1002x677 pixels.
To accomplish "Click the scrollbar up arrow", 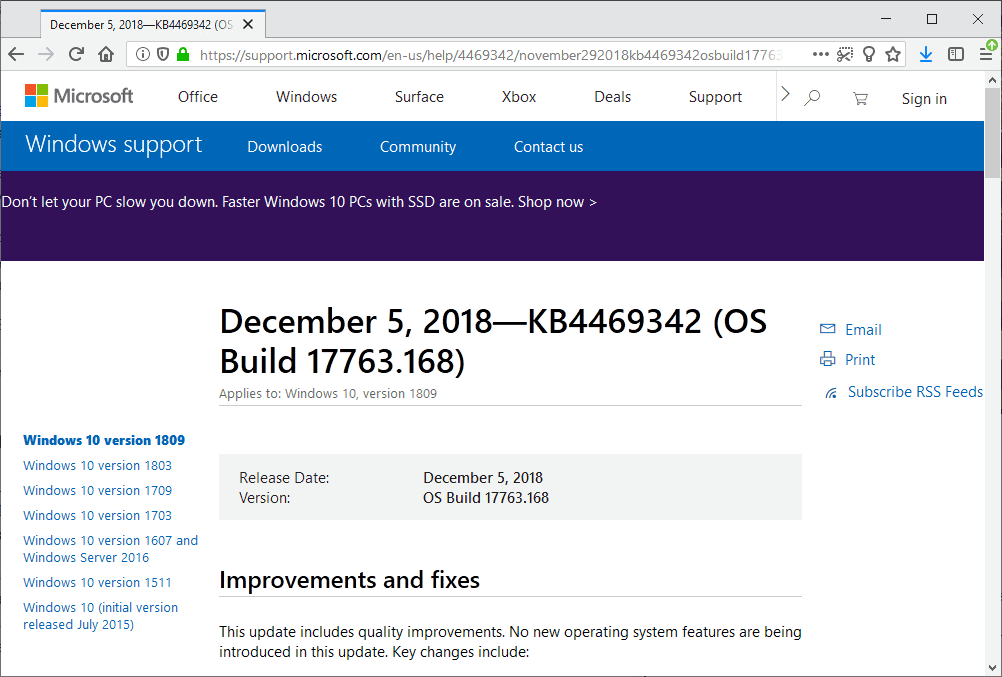I will 992,80.
